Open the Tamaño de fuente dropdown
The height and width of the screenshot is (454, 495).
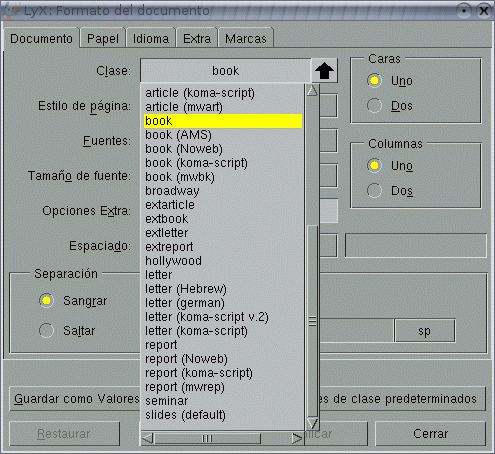coord(329,176)
